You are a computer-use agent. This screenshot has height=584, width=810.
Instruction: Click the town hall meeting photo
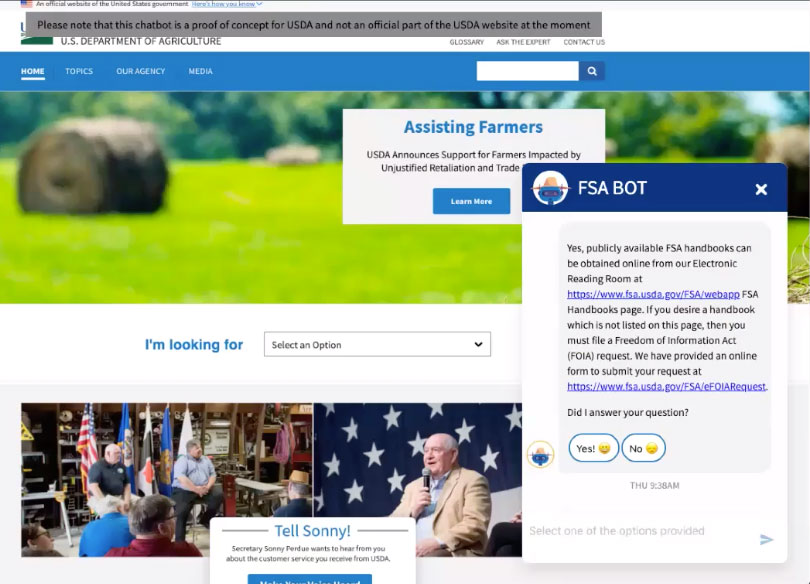(x=167, y=480)
